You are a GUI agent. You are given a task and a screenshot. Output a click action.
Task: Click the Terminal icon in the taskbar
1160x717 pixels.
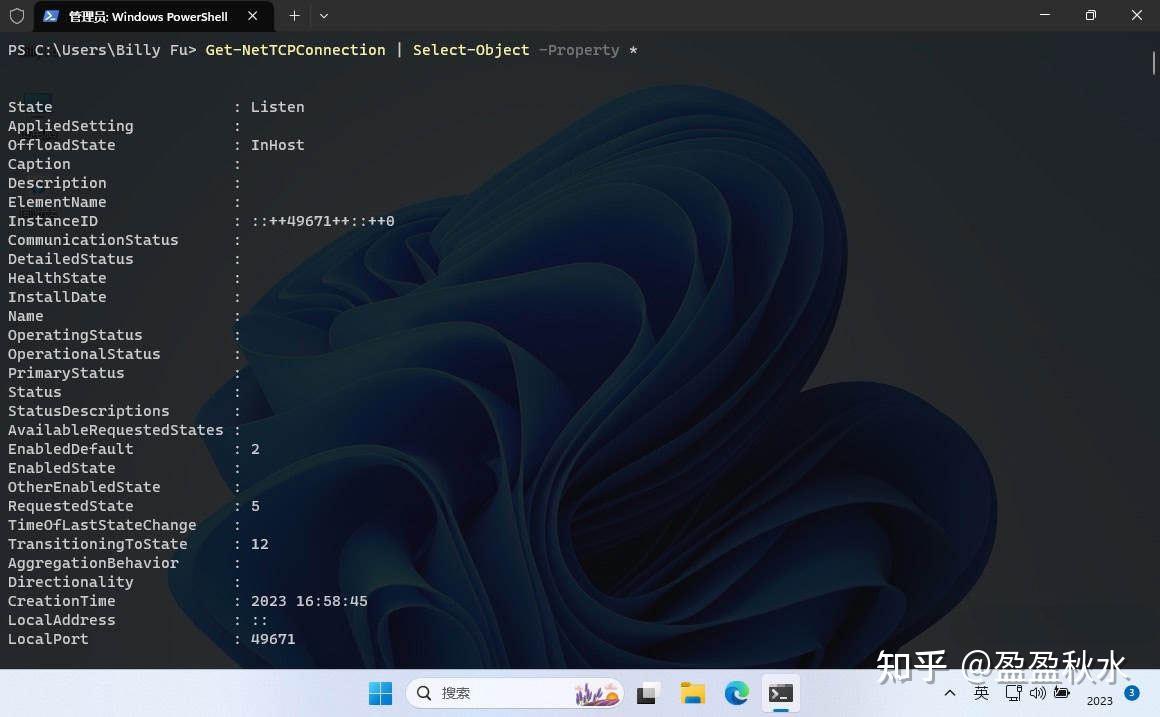780,693
